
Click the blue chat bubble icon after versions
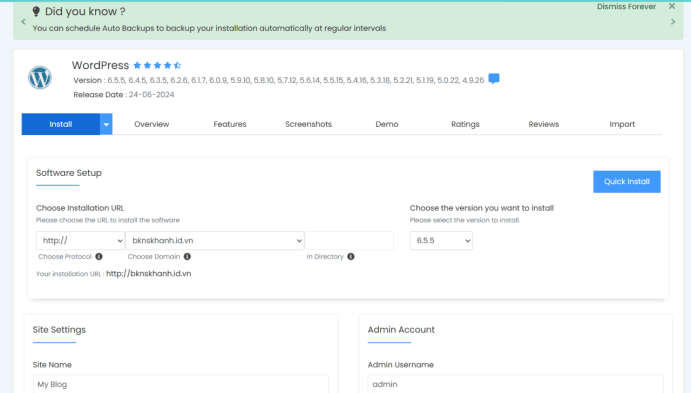[494, 79]
